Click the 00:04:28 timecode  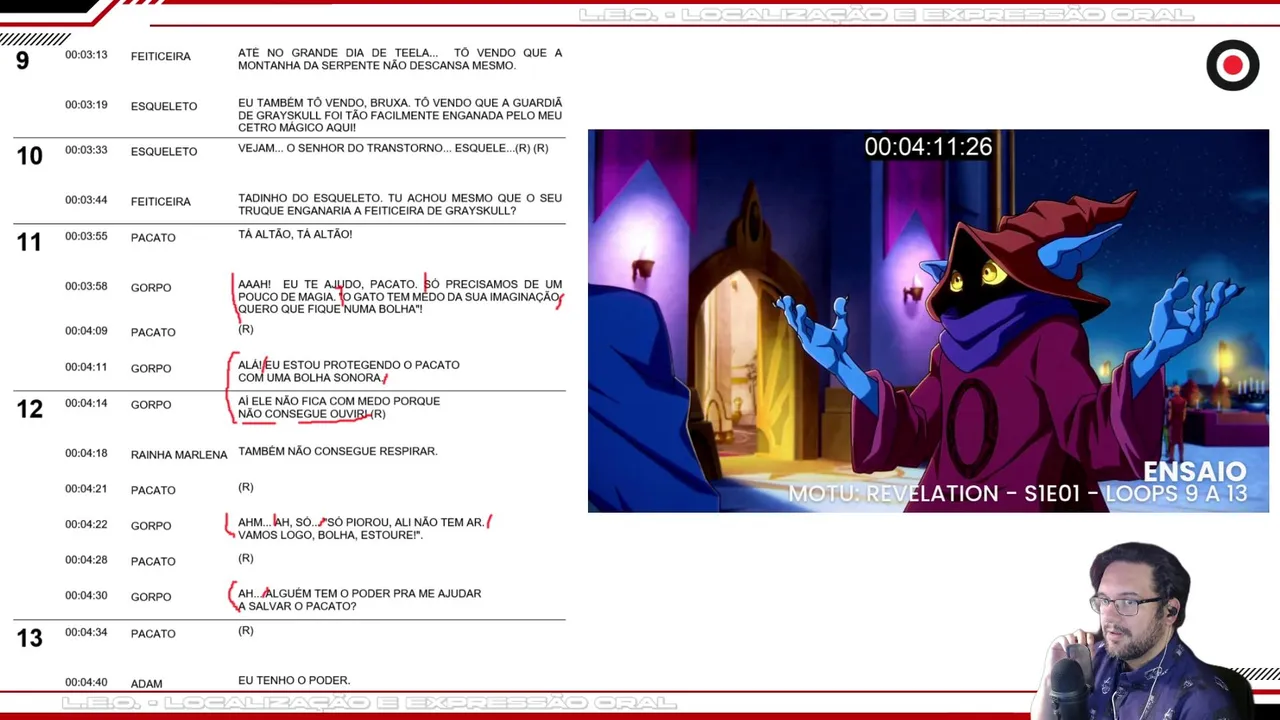[86, 560]
